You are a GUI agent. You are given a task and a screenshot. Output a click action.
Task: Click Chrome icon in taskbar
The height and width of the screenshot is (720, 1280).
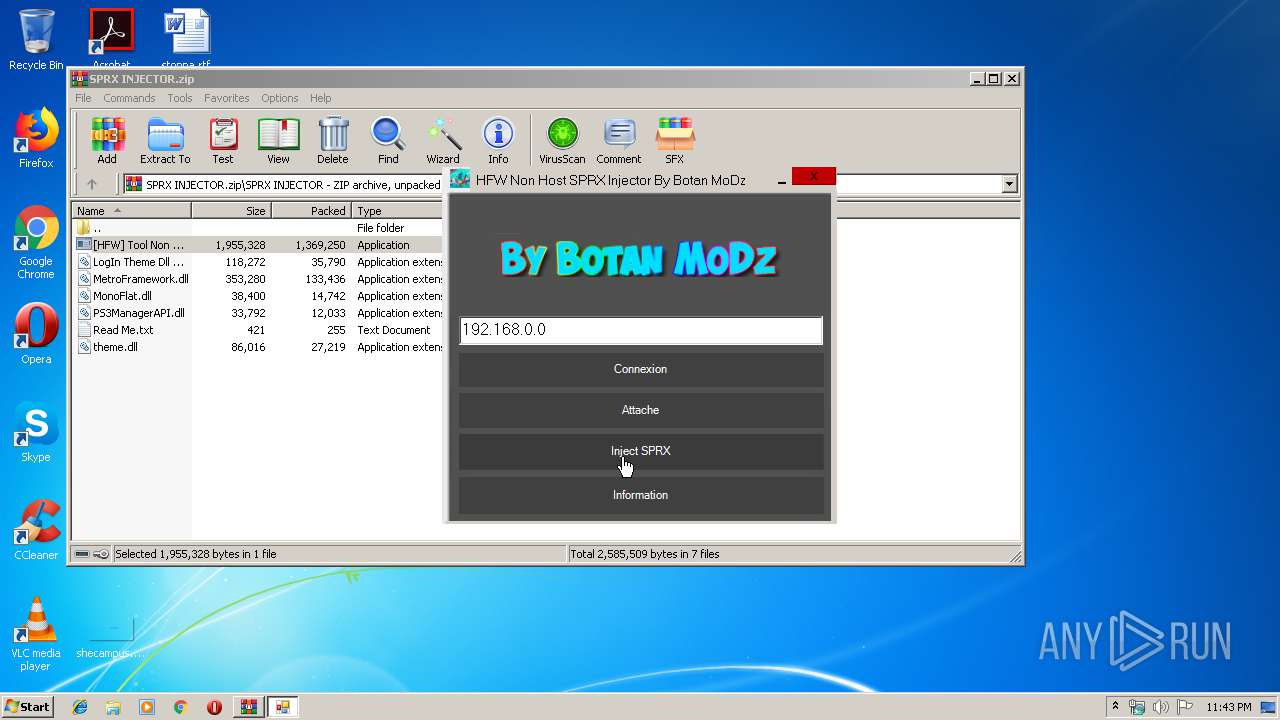point(180,707)
